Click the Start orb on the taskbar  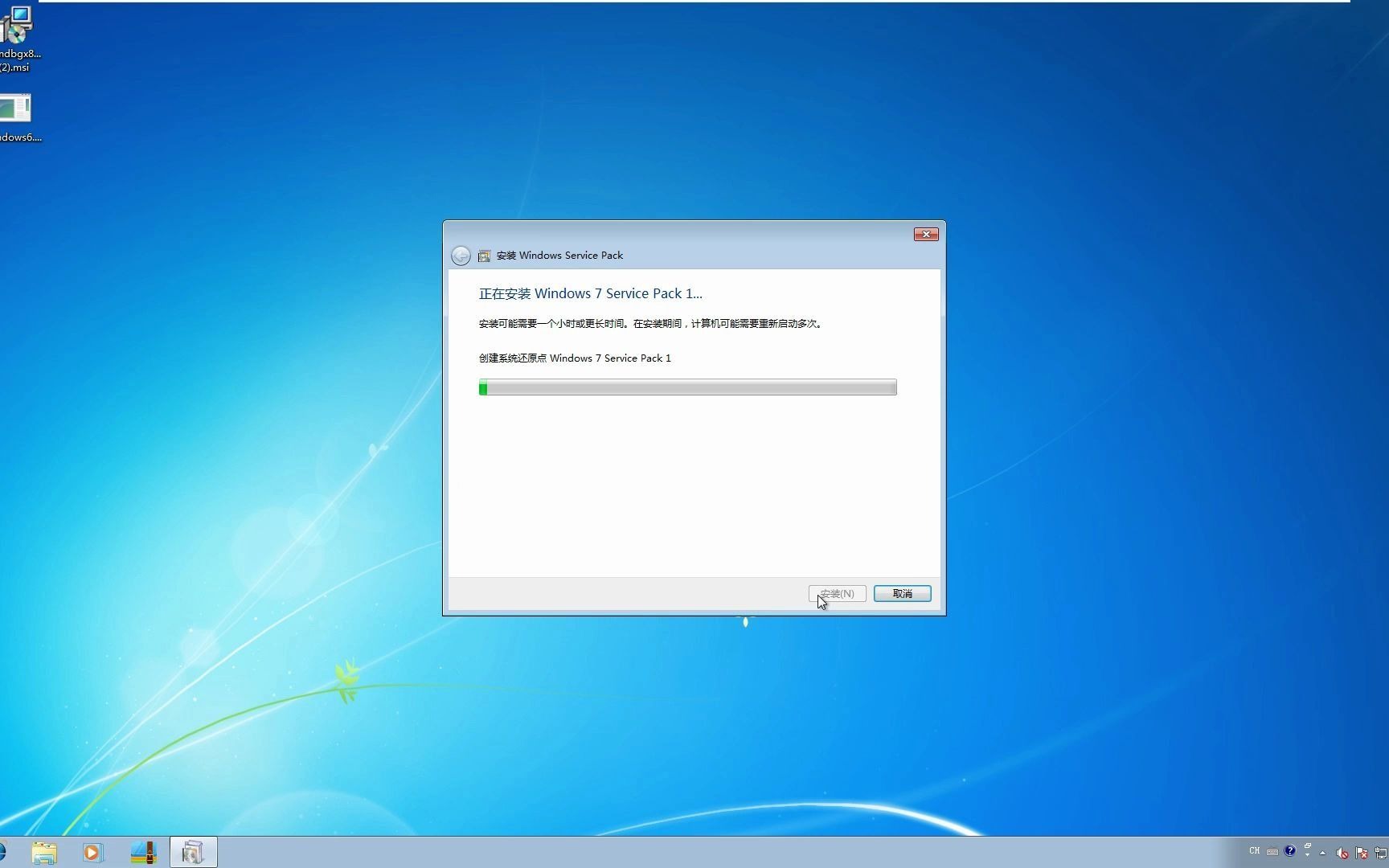point(2,853)
